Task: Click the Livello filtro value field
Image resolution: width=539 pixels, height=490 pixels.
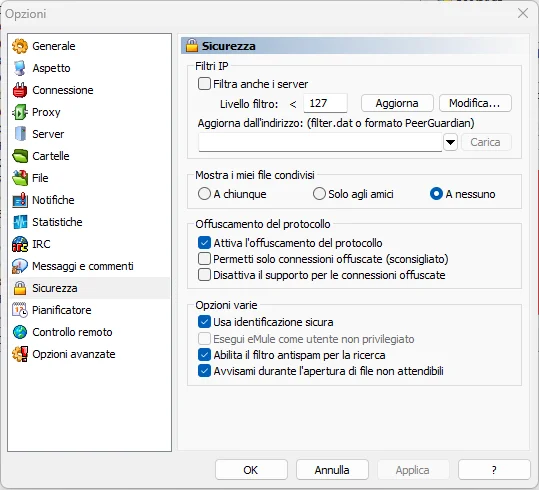Action: (x=325, y=103)
